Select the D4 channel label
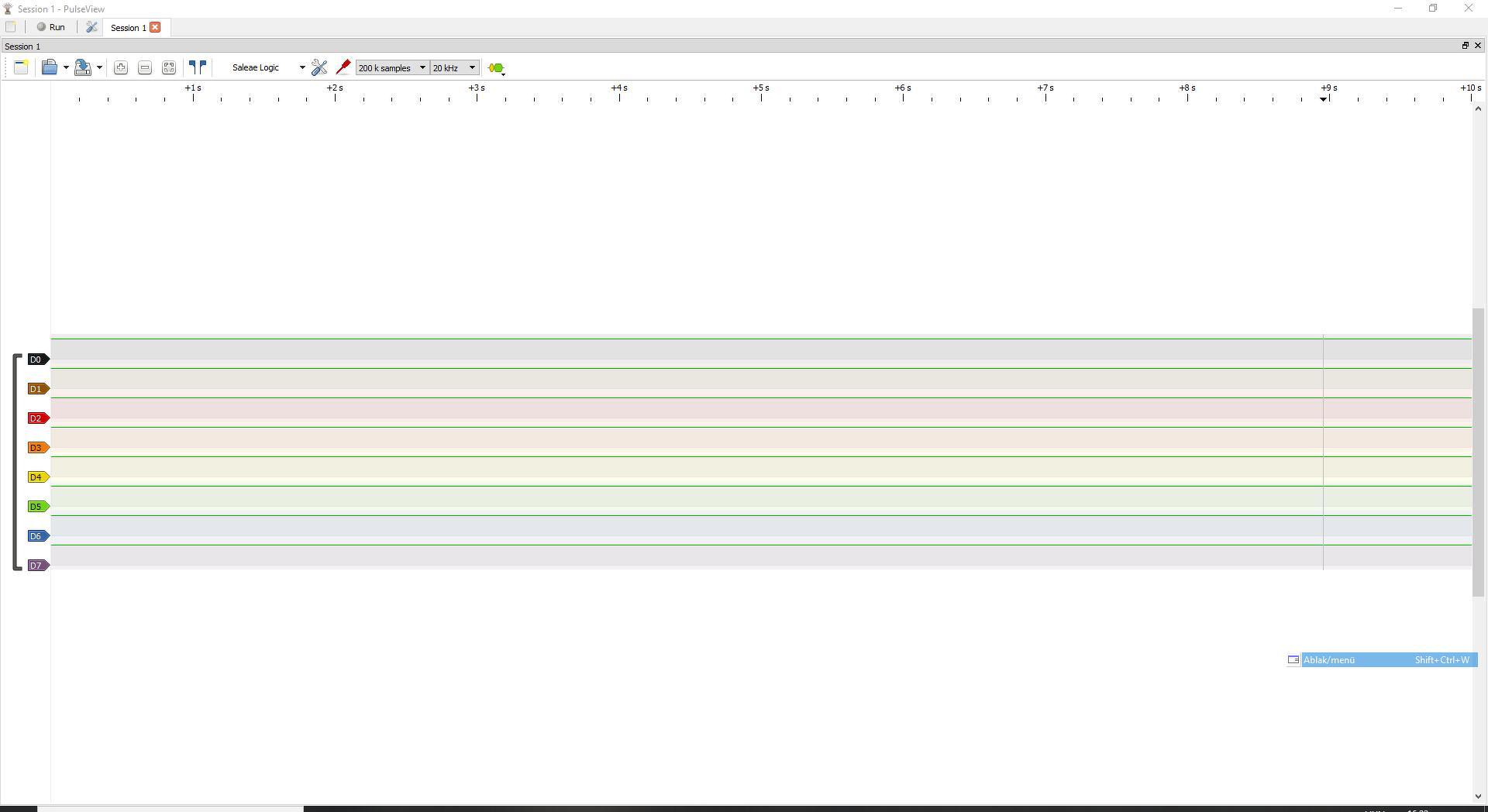This screenshot has height=812, width=1488. coord(39,477)
